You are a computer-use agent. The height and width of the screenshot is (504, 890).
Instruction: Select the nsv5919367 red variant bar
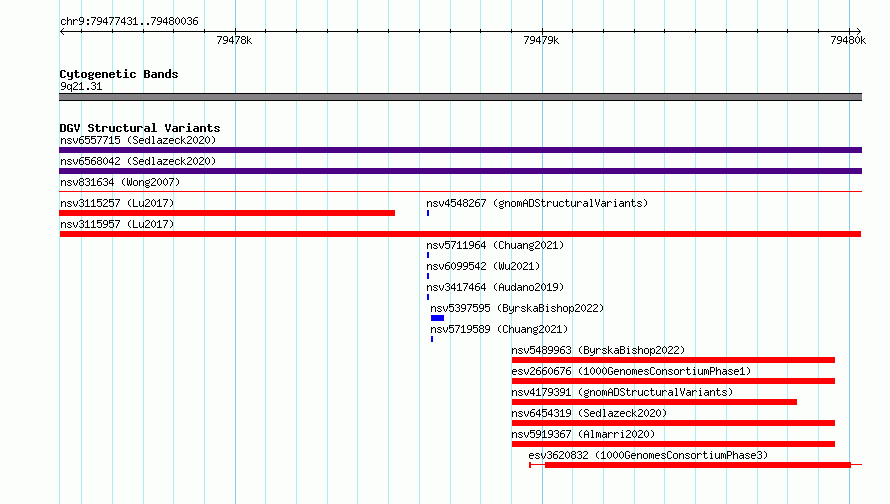(673, 444)
